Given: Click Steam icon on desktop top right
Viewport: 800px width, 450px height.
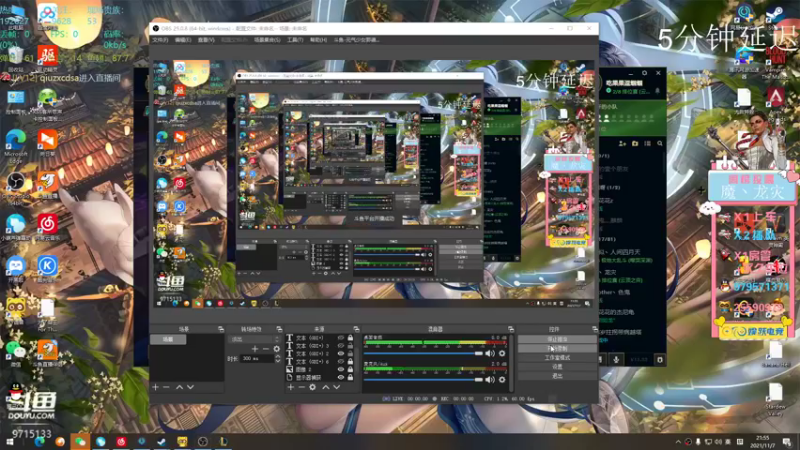Looking at the screenshot, I should pos(775,15).
